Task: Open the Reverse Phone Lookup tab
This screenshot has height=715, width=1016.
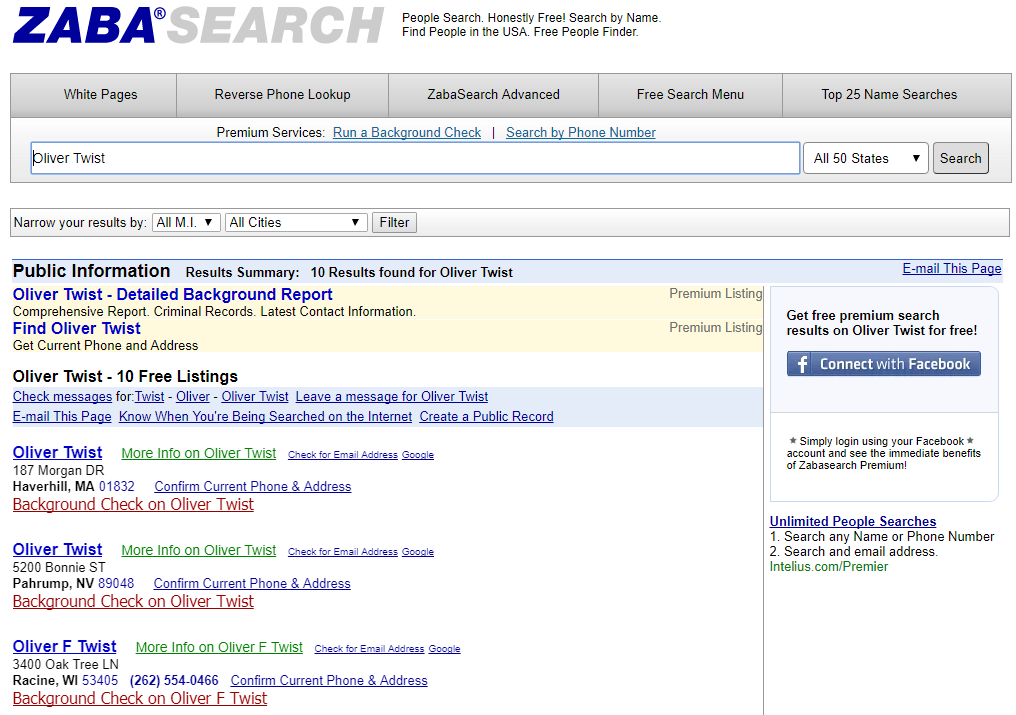Action: 282,94
